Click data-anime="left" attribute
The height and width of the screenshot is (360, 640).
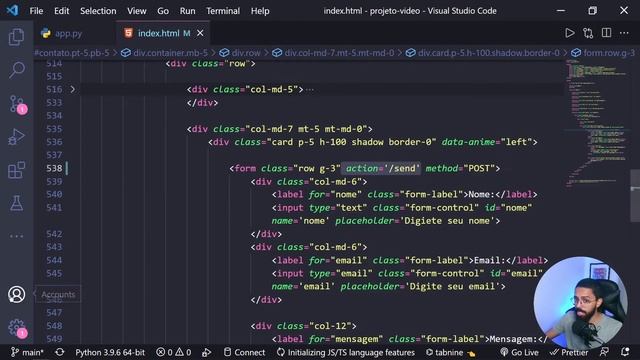[487, 142]
